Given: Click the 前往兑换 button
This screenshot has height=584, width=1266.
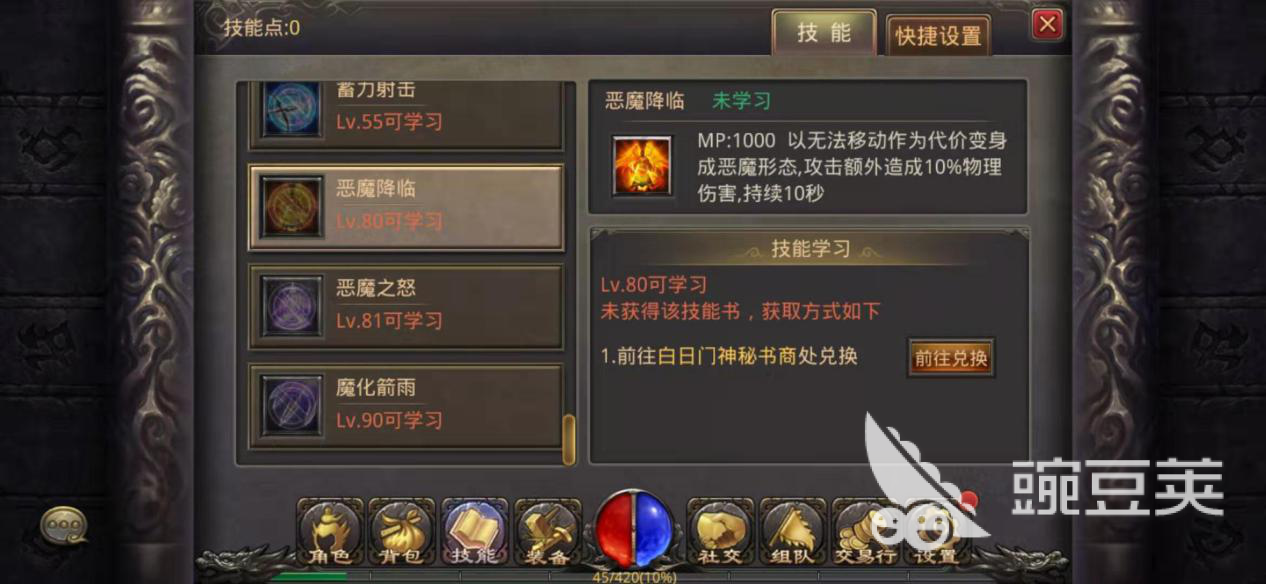Looking at the screenshot, I should (x=950, y=358).
